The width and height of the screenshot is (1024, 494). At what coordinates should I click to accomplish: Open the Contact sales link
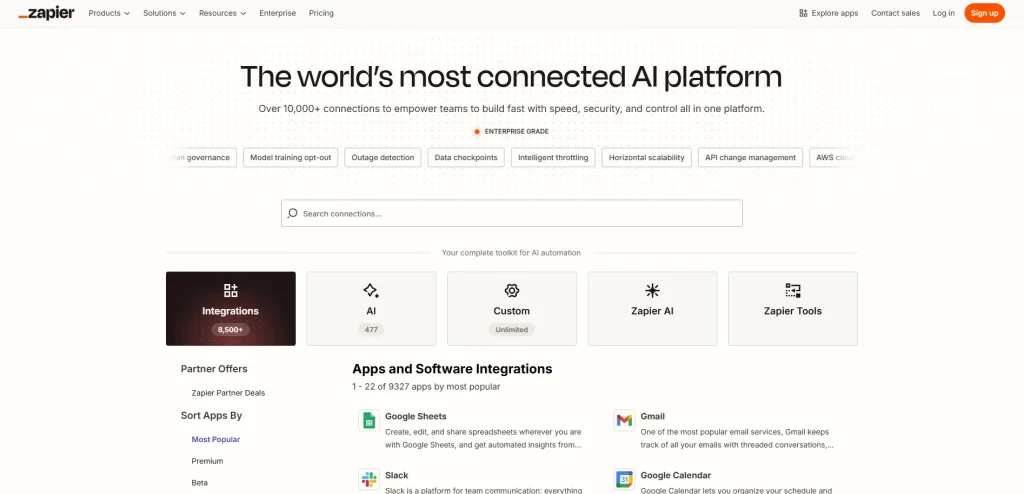[895, 13]
